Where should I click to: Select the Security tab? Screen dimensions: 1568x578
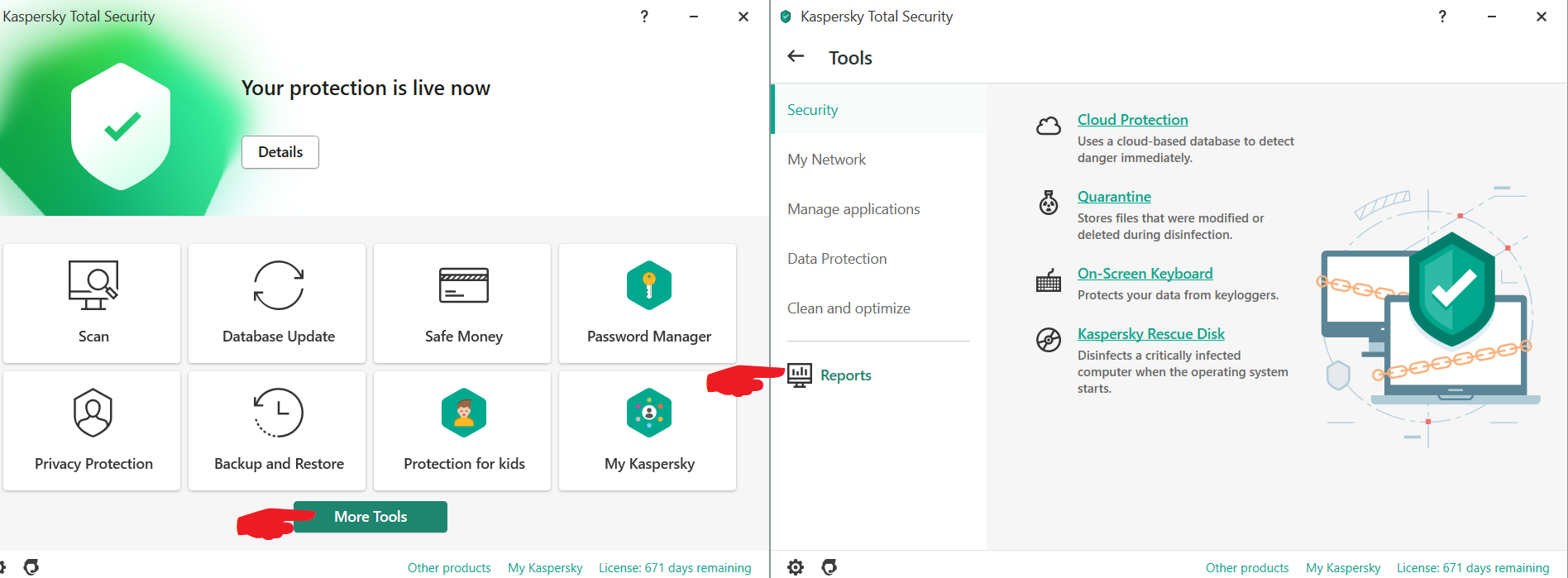(879, 110)
